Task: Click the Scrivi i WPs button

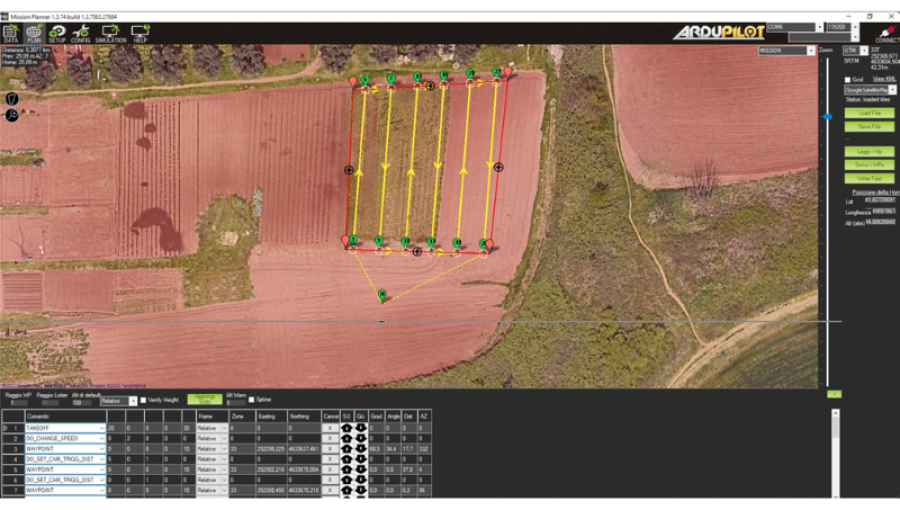Action: 870,165
